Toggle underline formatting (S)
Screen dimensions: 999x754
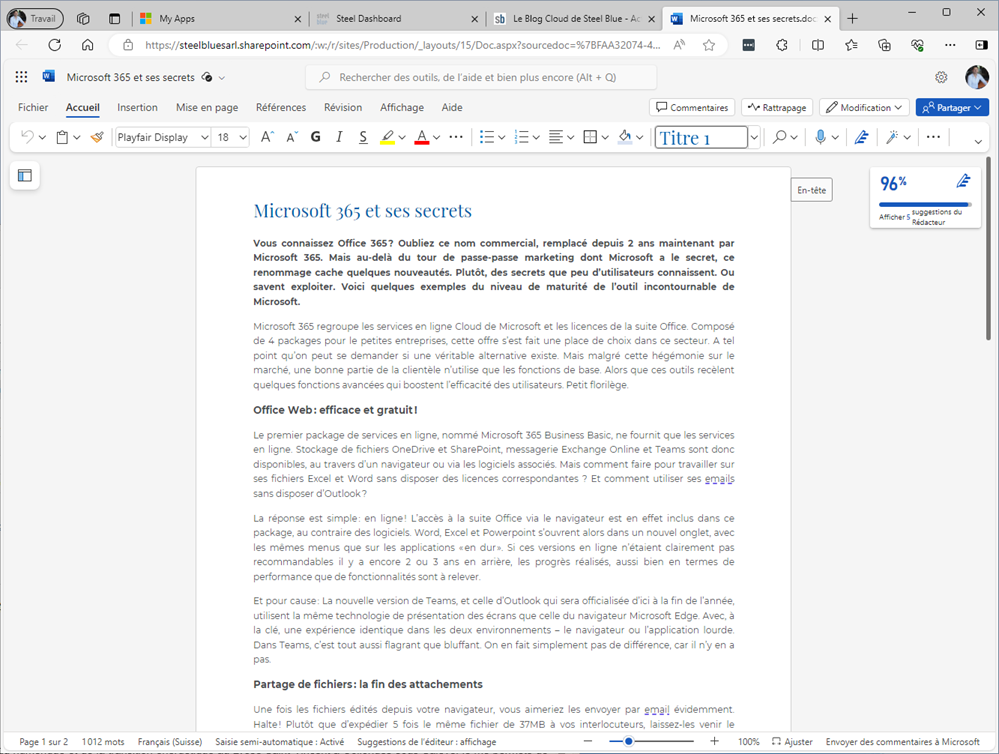coord(363,137)
